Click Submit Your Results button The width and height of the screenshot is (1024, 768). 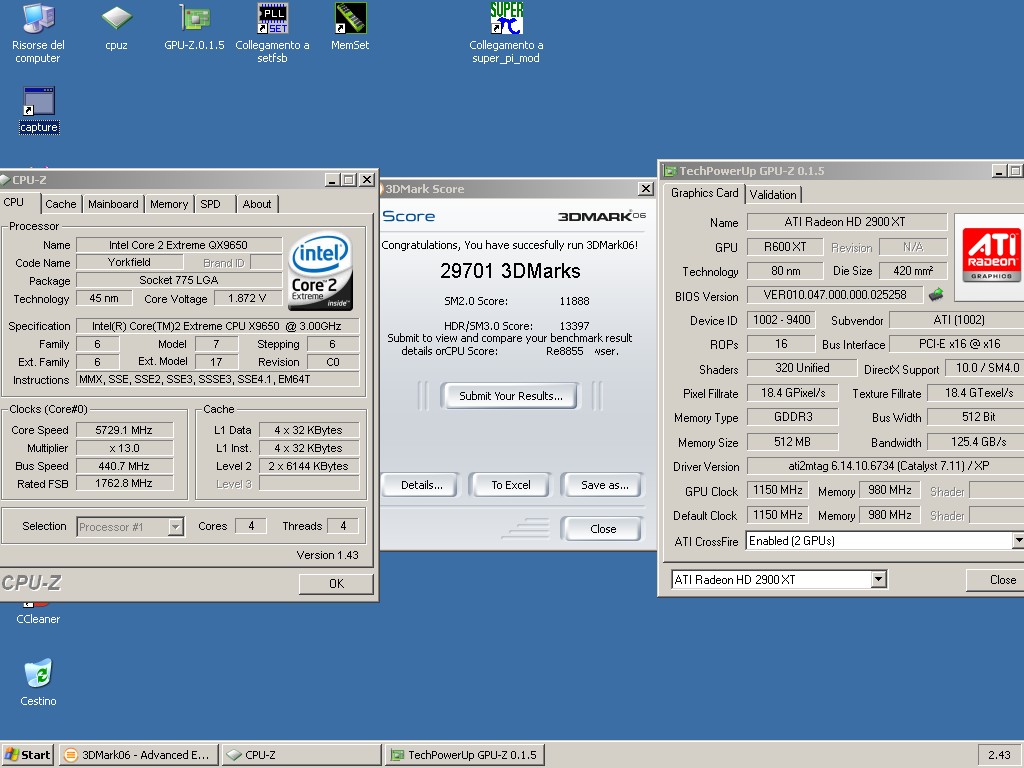point(510,396)
